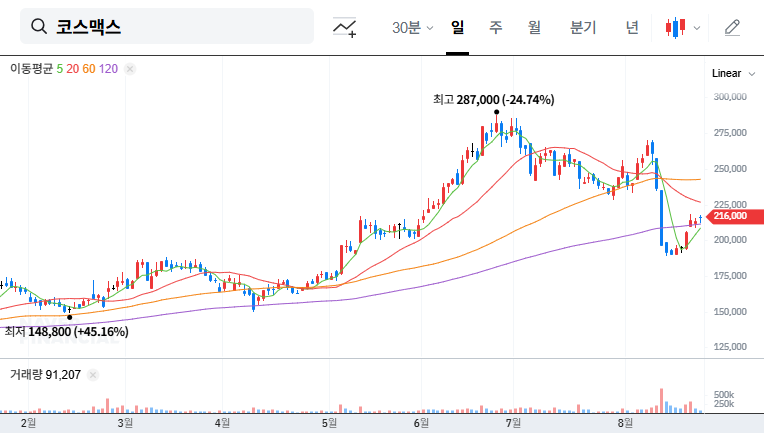Click the 이동평균 indicator label
This screenshot has width=764, height=433.
point(31,69)
